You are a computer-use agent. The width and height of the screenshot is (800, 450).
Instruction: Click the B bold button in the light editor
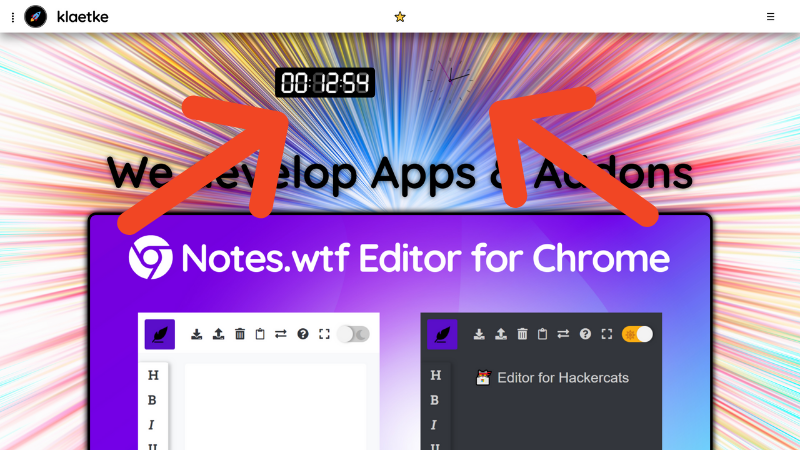click(152, 400)
